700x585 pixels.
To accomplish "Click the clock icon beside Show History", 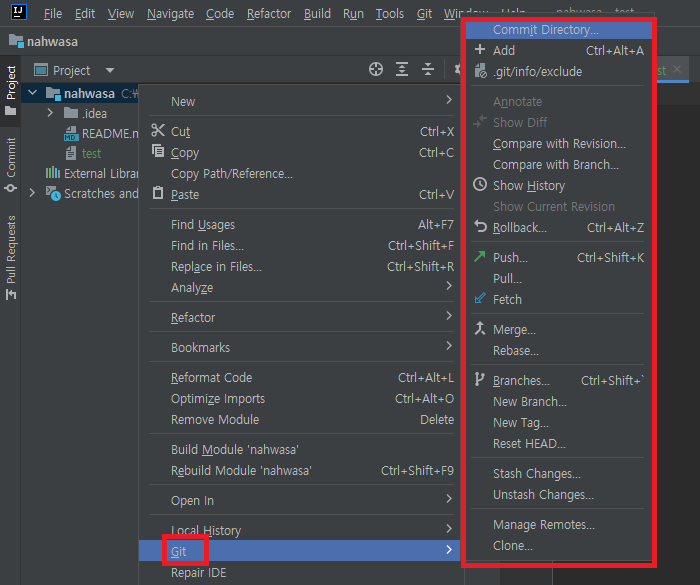I will click(x=480, y=184).
